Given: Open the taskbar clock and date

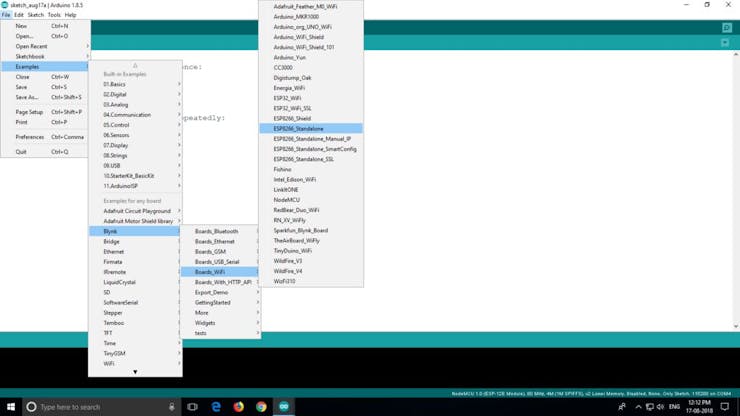Looking at the screenshot, I should pos(699,407).
